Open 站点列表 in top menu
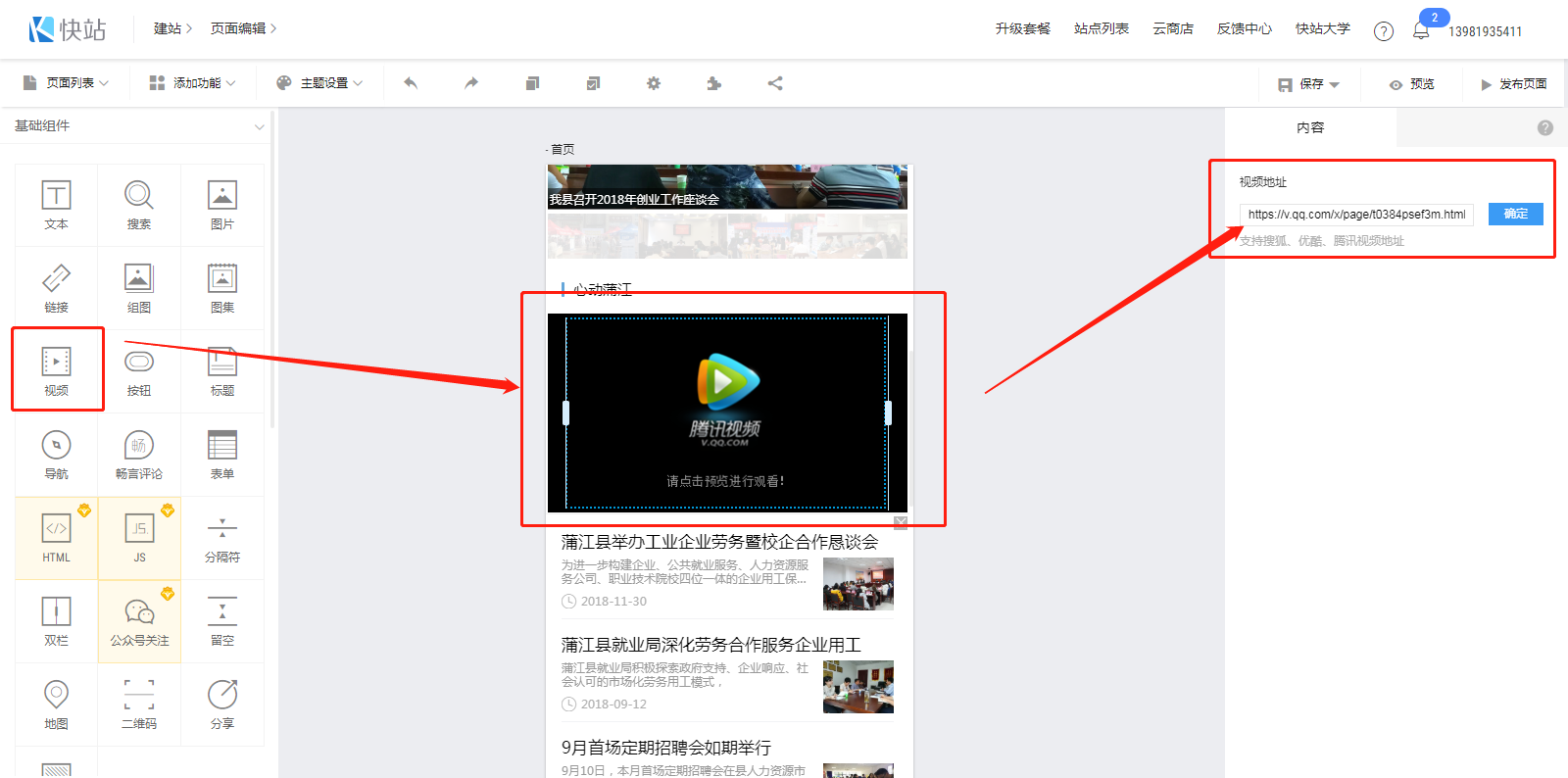Screen dimensions: 1568x778 tap(1101, 29)
